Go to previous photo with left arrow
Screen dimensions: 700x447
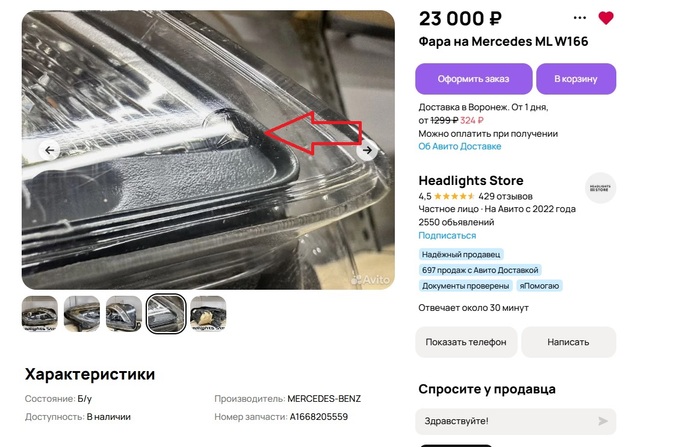50,150
